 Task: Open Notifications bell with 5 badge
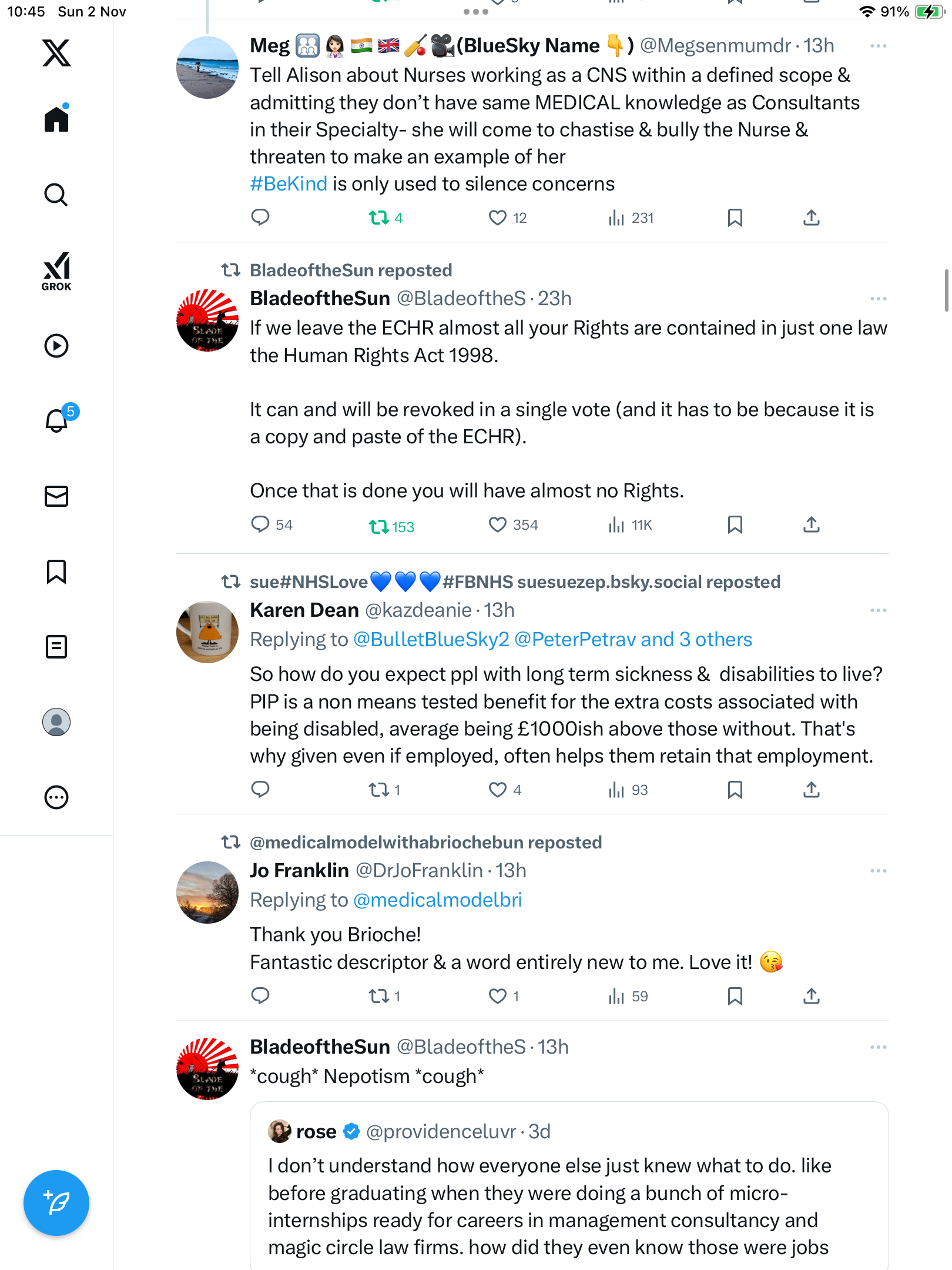pos(57,421)
